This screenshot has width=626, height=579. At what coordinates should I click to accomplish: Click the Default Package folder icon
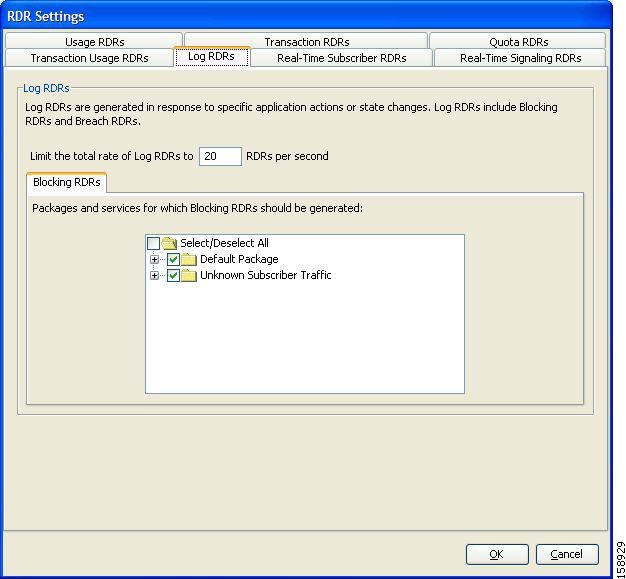coord(189,260)
